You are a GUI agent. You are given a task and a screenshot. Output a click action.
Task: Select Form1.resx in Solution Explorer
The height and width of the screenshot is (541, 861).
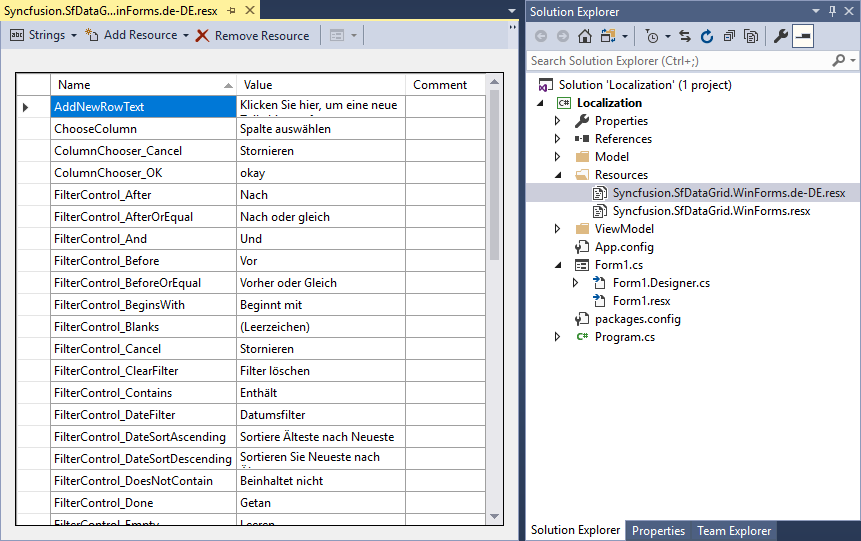641,301
